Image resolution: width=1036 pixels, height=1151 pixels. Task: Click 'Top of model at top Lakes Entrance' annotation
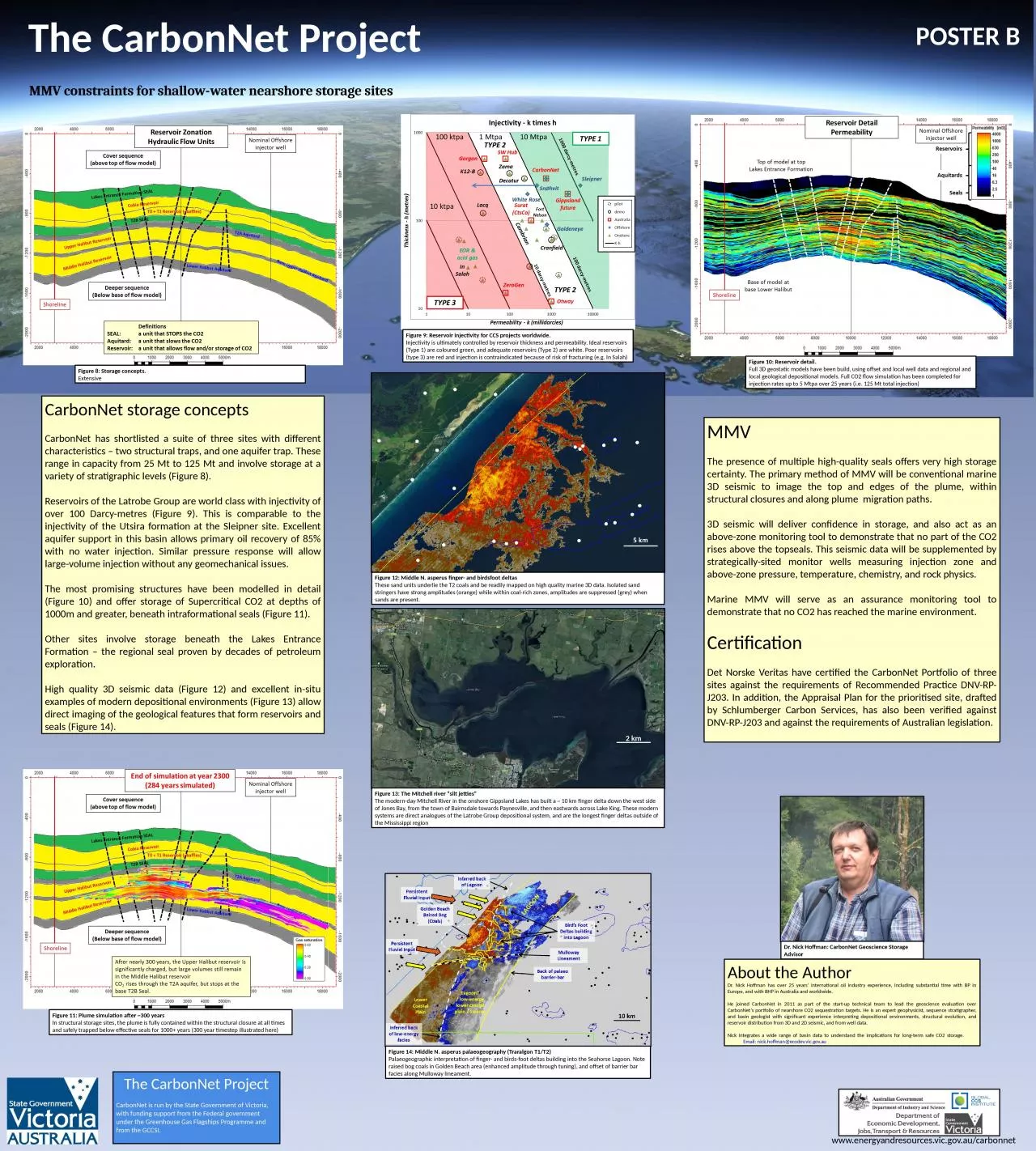[x=781, y=165]
